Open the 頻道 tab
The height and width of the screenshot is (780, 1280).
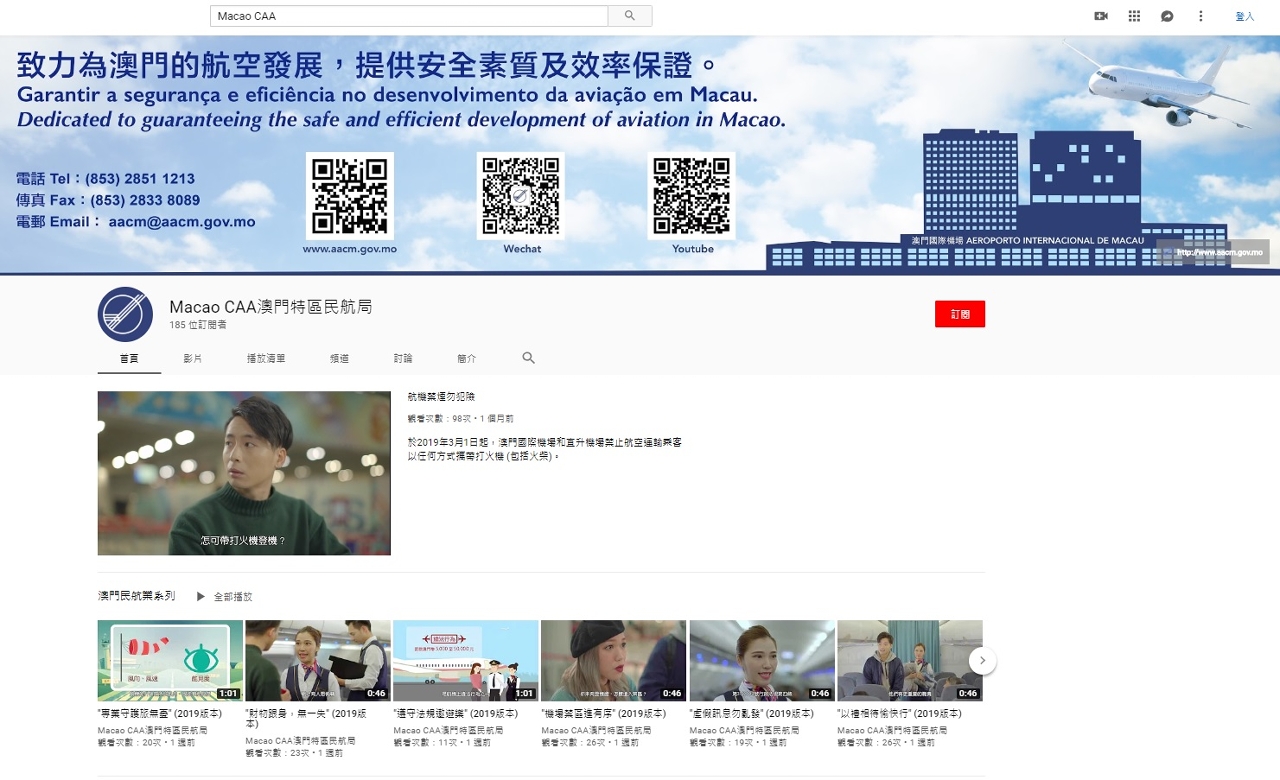[x=339, y=358]
